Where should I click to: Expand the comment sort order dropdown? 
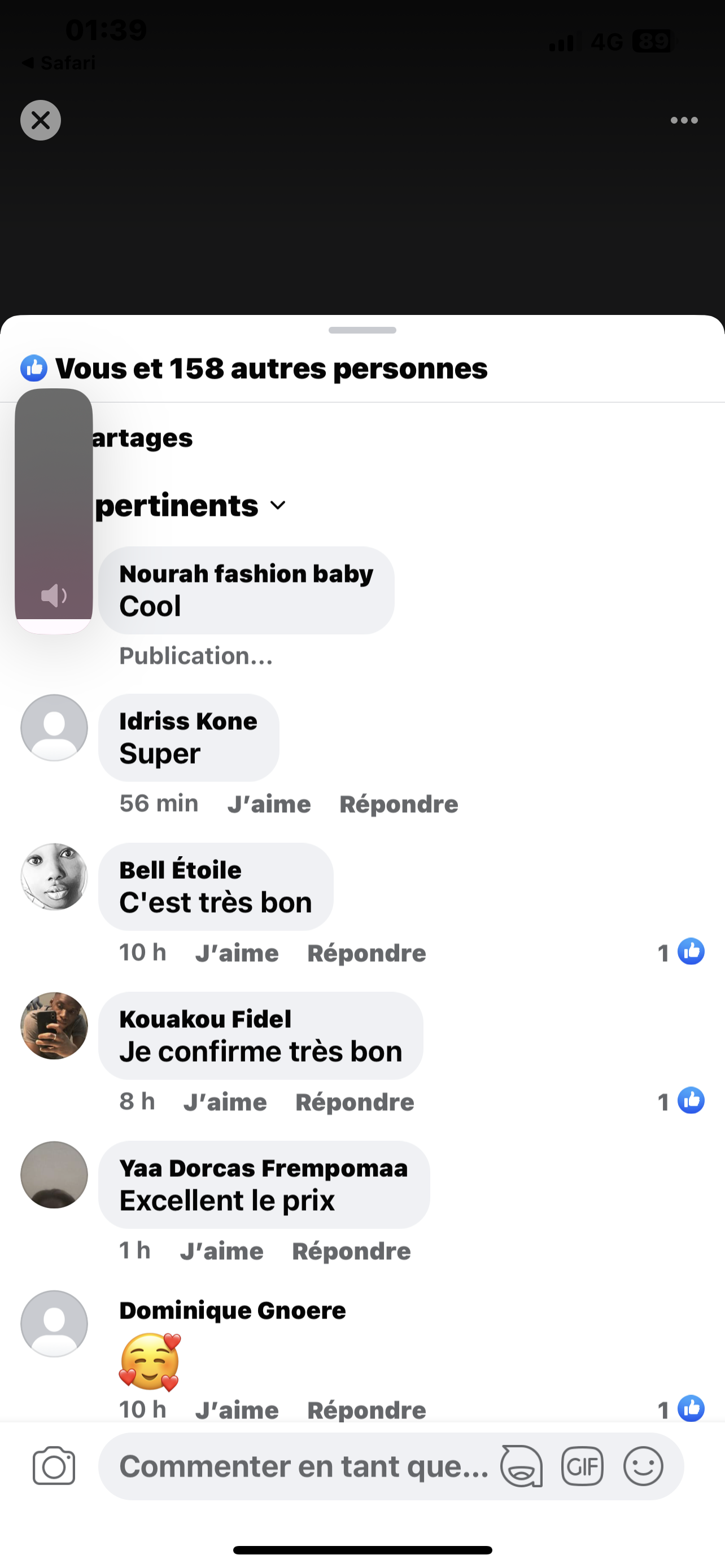277,505
